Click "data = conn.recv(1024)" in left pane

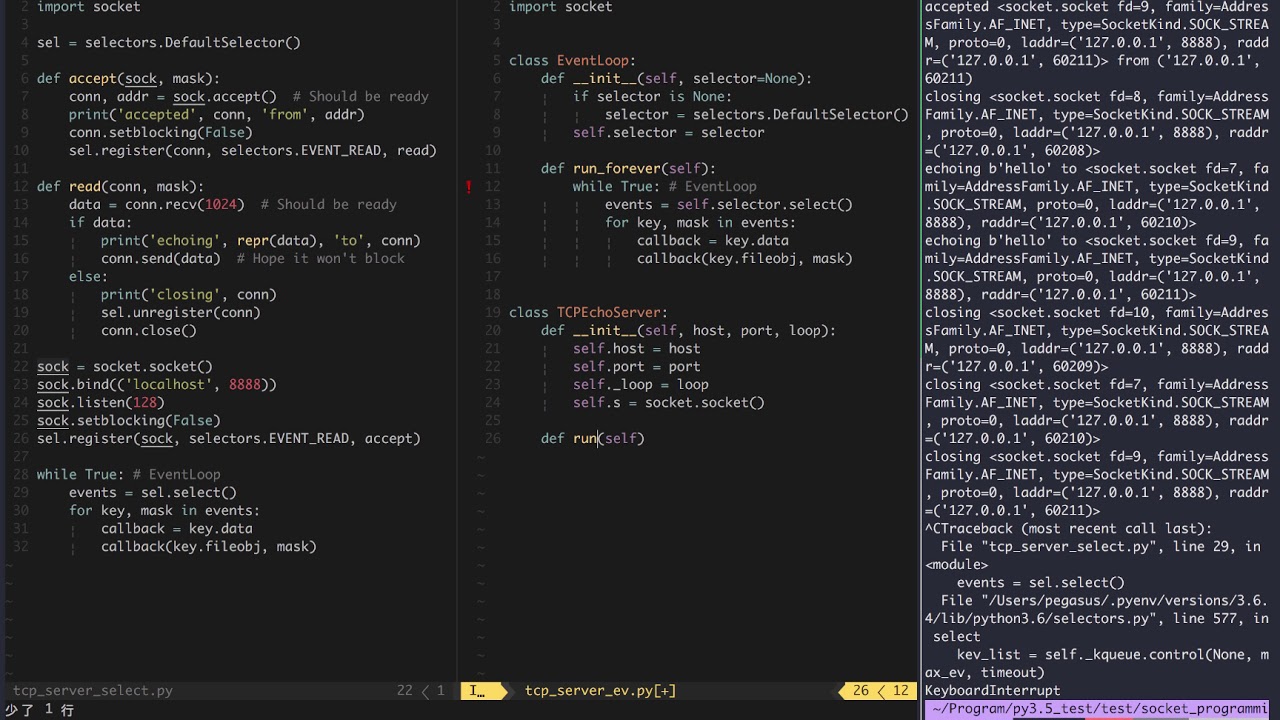tap(157, 205)
